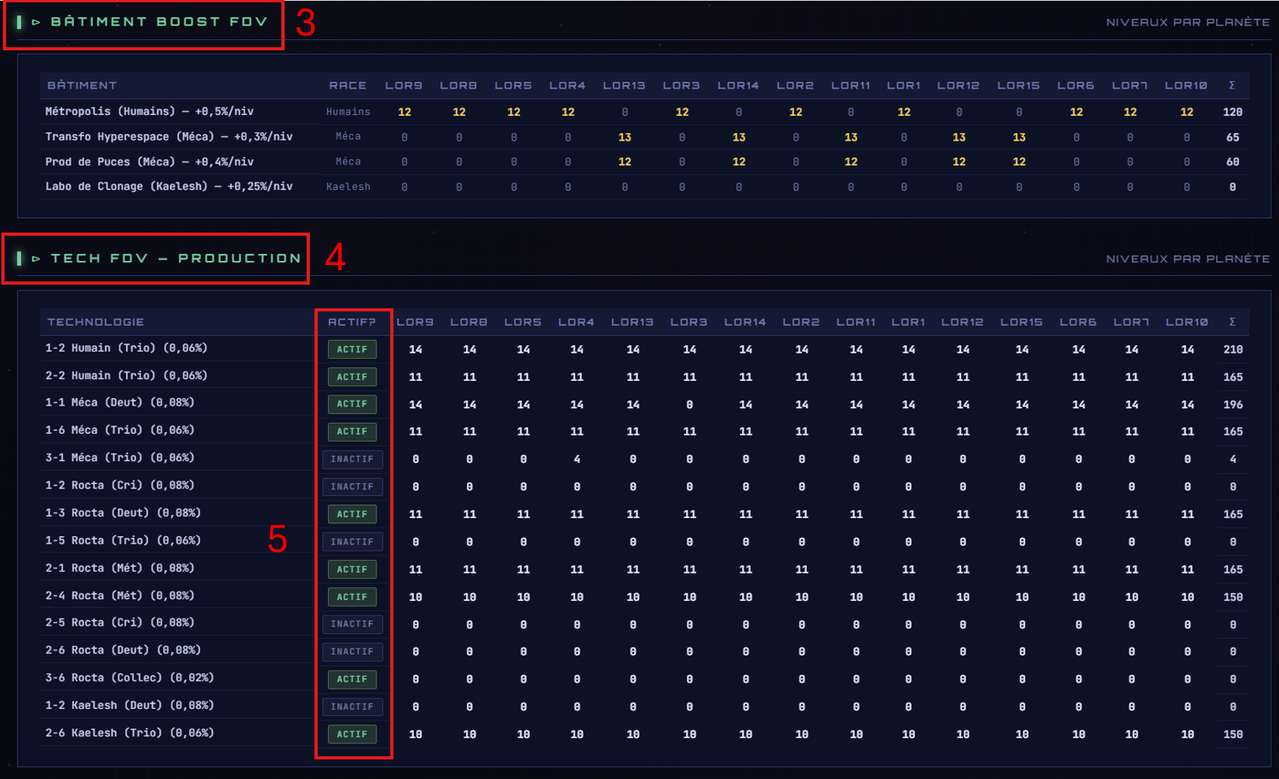Disable the 1-6 Méca (Trio) ACTIF toggle
The height and width of the screenshot is (779, 1279).
352,432
